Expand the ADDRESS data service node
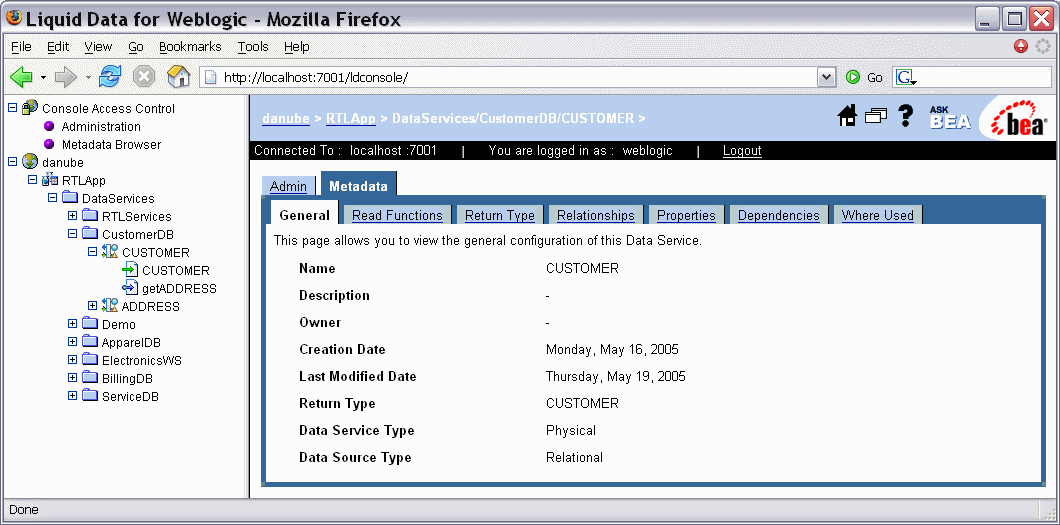 click(93, 306)
